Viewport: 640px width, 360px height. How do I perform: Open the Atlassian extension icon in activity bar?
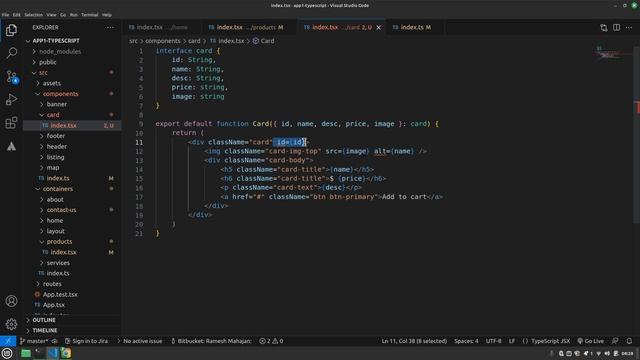coord(11,146)
